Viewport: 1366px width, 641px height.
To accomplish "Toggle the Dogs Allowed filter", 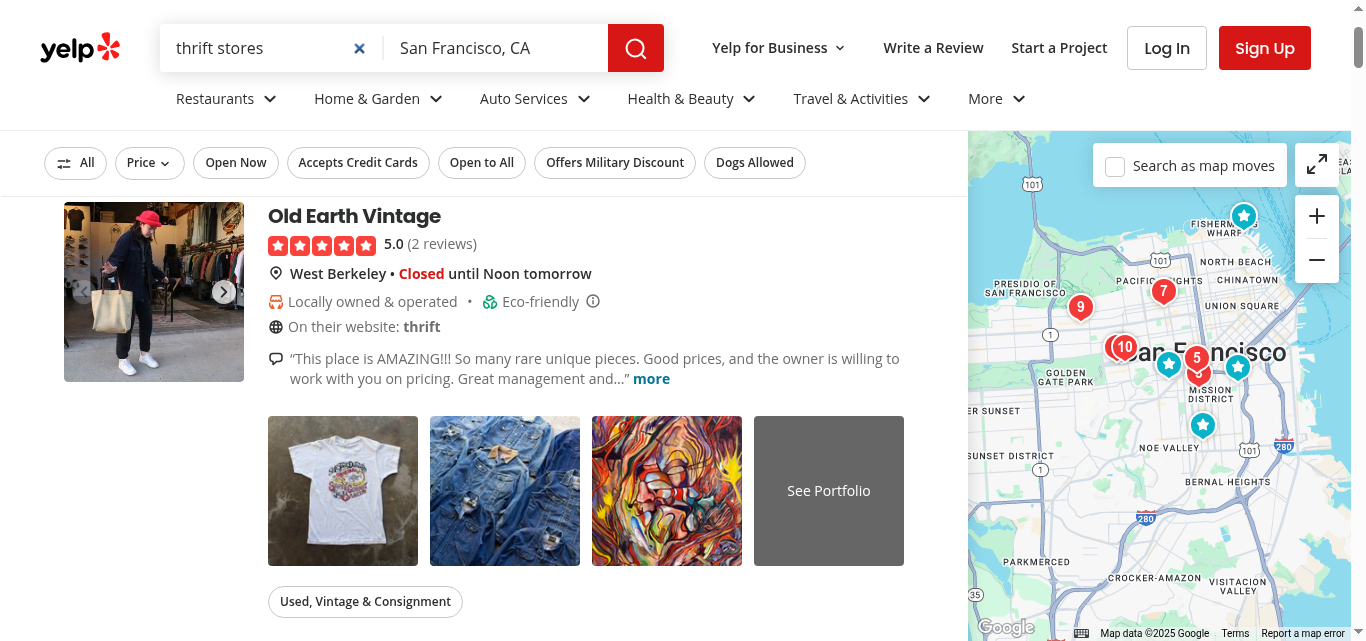I will (x=755, y=163).
